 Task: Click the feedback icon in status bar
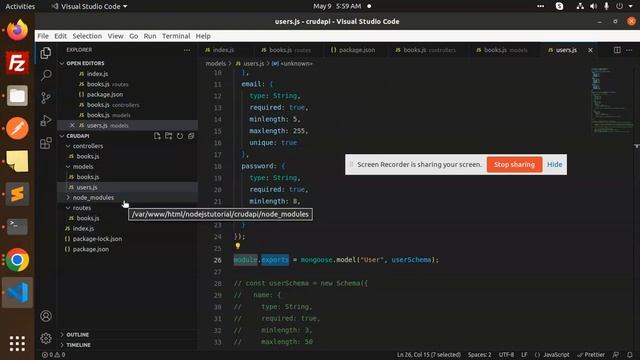pos(616,355)
